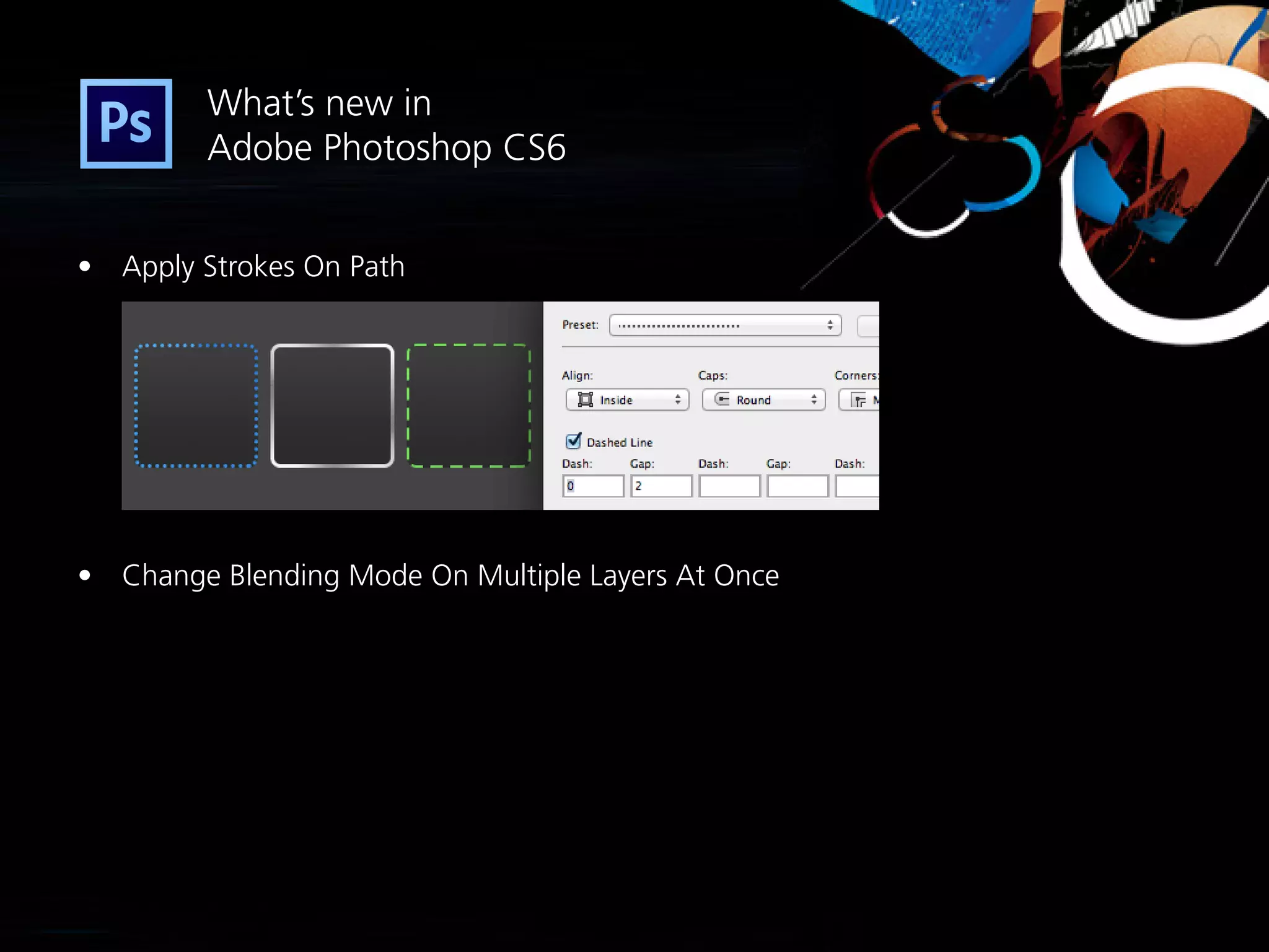Image resolution: width=1269 pixels, height=952 pixels.
Task: Click the 'Caps:' label
Action: point(713,375)
